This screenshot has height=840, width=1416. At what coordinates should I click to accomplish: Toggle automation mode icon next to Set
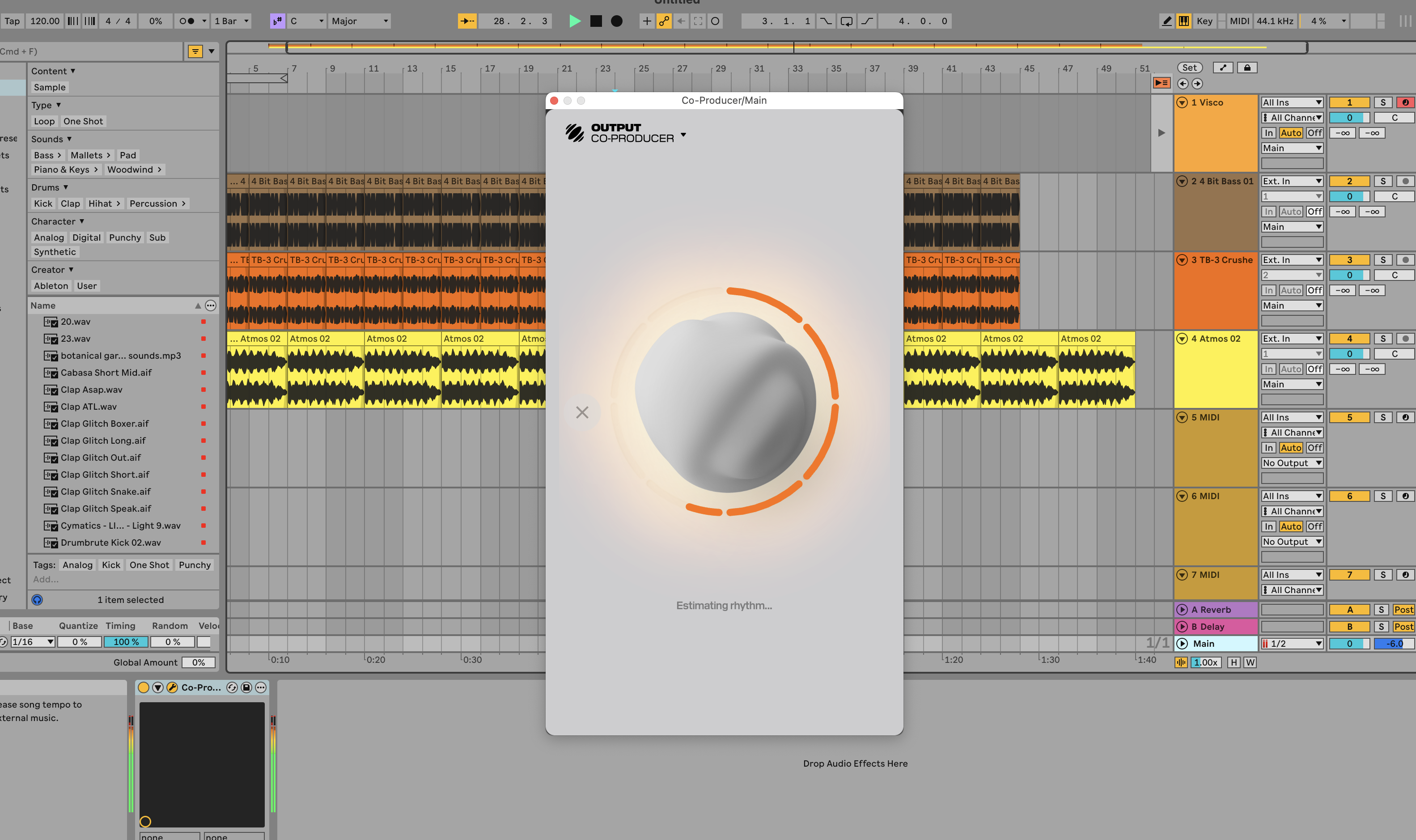pos(1223,68)
